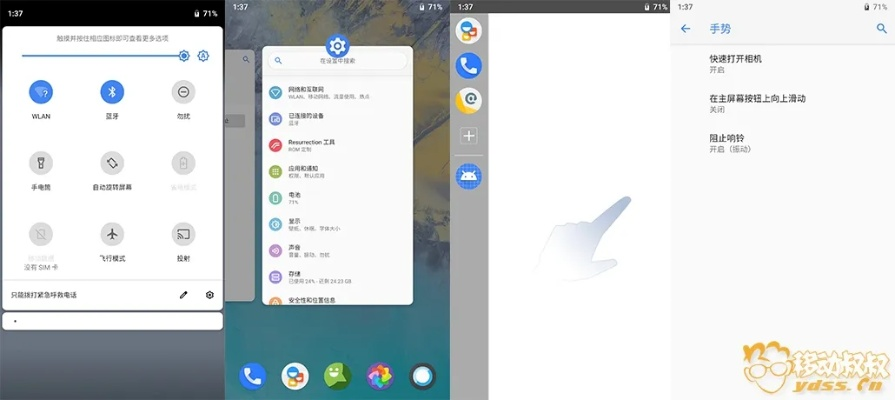Open 已连接的设备 settings entry
This screenshot has width=895, height=400.
[337, 119]
